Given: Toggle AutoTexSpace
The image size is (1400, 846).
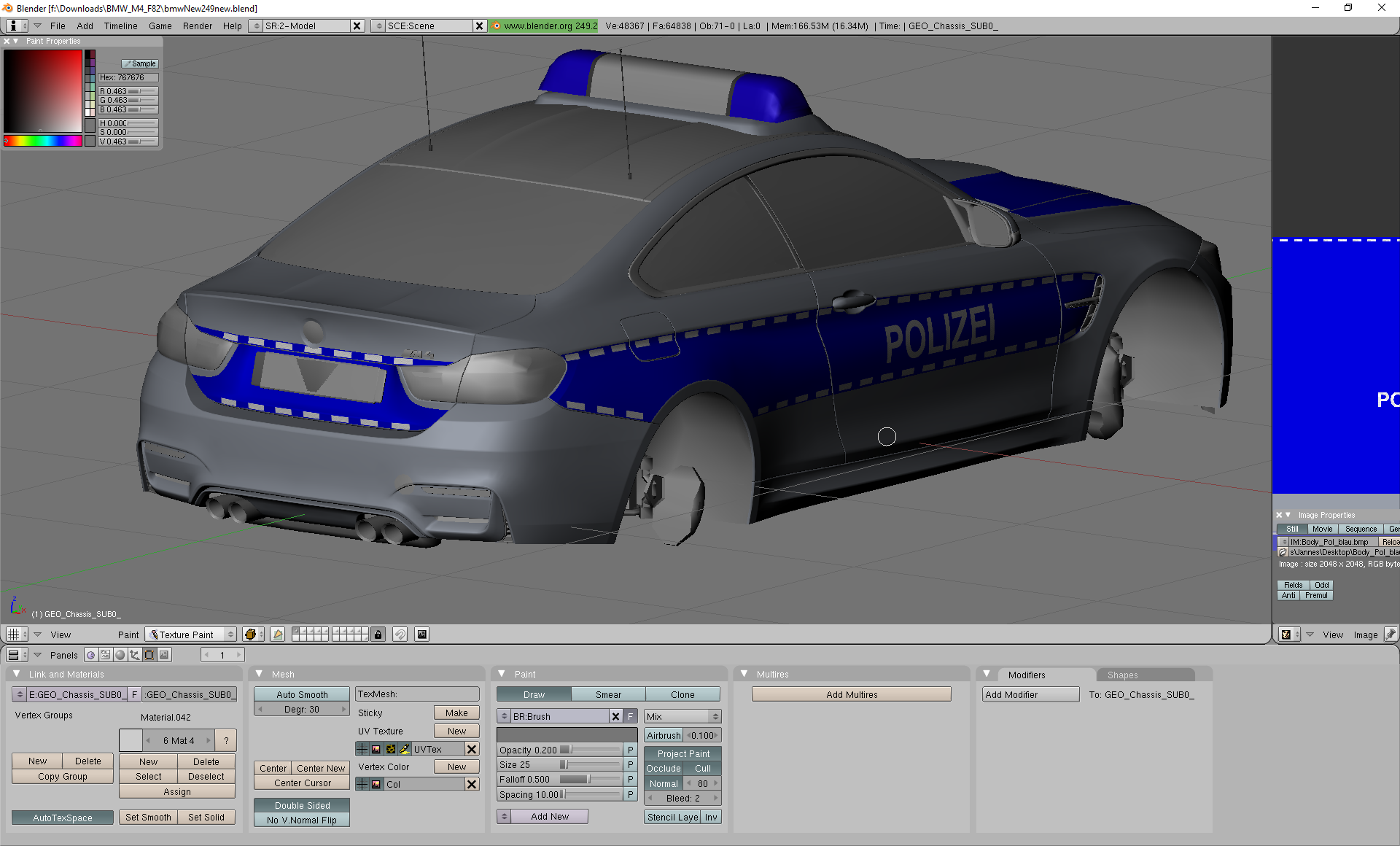Looking at the screenshot, I should (x=63, y=818).
